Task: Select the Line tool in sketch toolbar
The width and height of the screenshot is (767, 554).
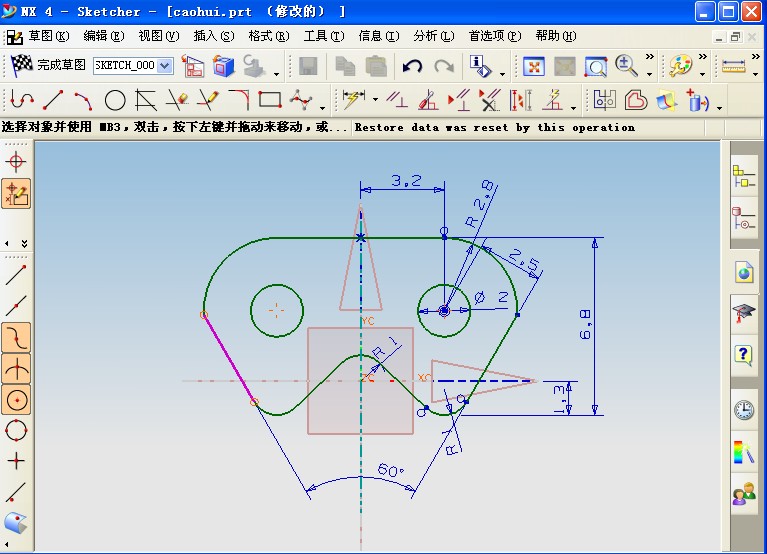Action: click(x=53, y=100)
